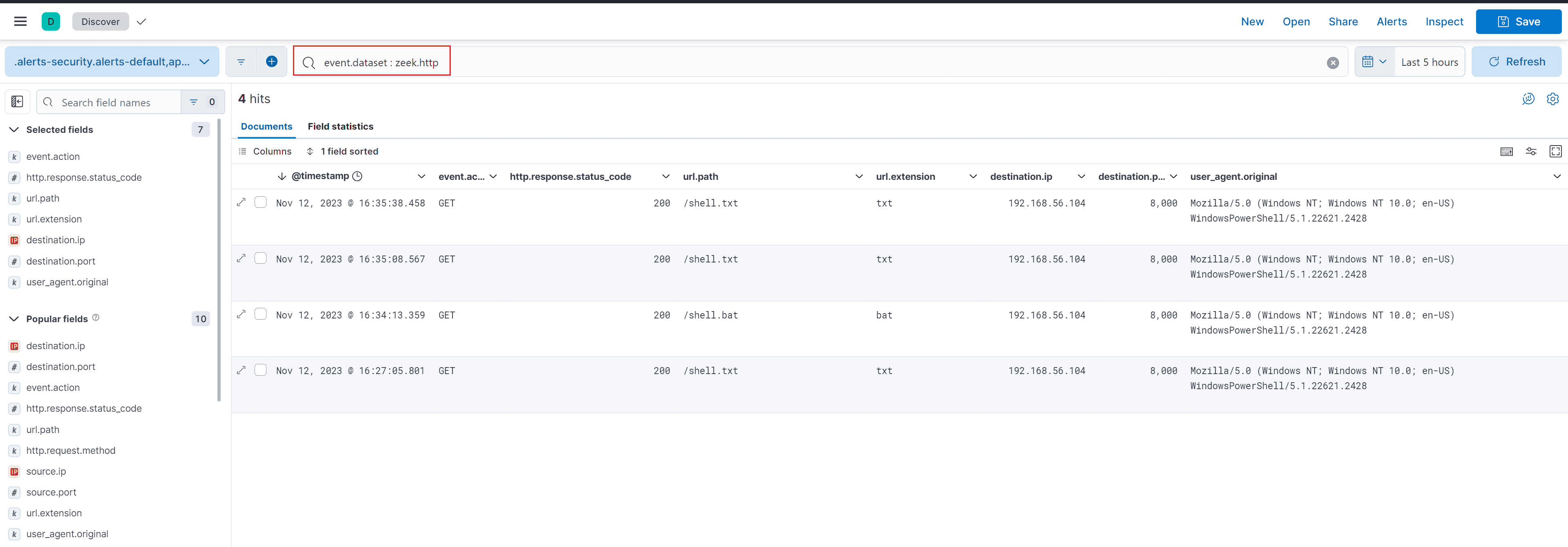The width and height of the screenshot is (1568, 547).
Task: Expand first document row details
Action: [x=241, y=202]
